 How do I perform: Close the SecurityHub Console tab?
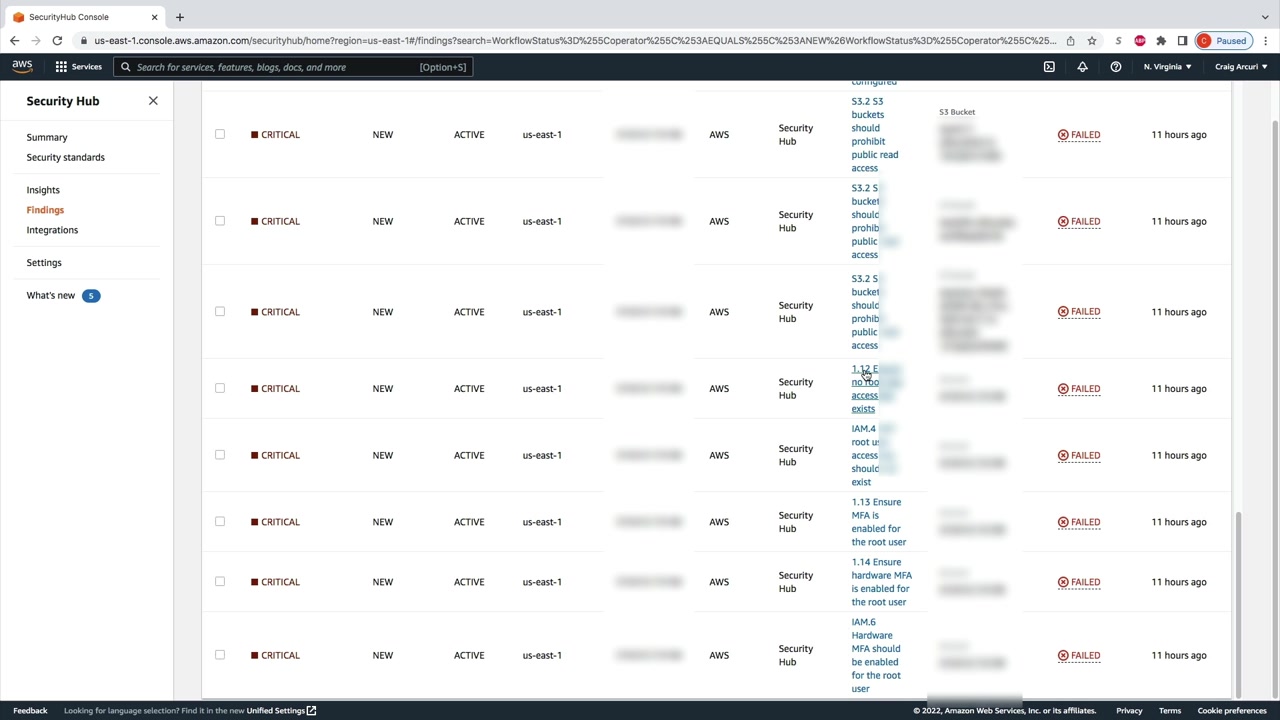pos(154,17)
